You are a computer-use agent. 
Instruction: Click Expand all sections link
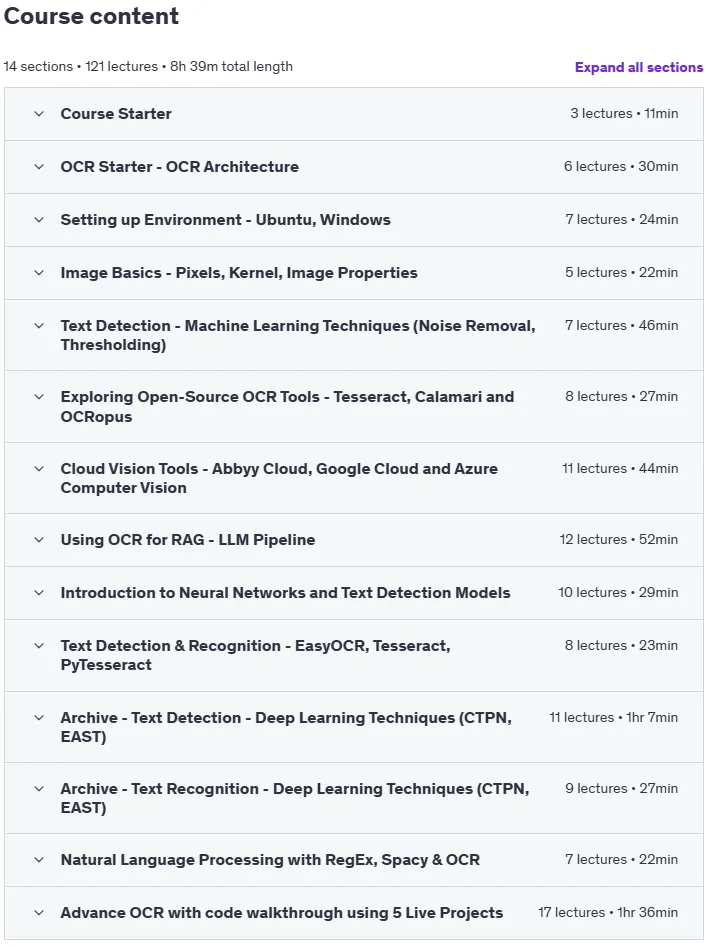click(x=639, y=67)
